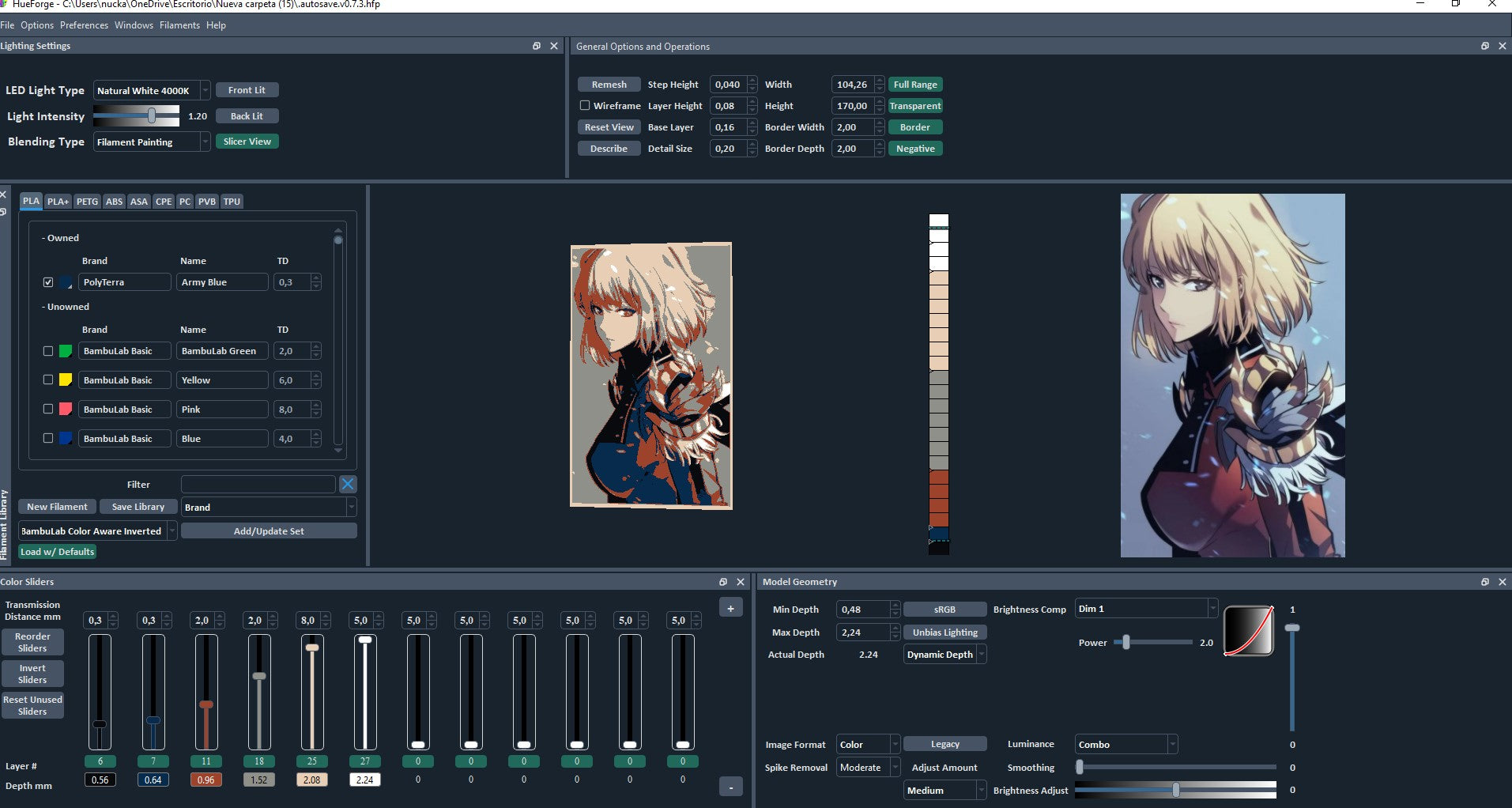
Task: Open the Luminance Combo dropdown
Action: click(1126, 745)
